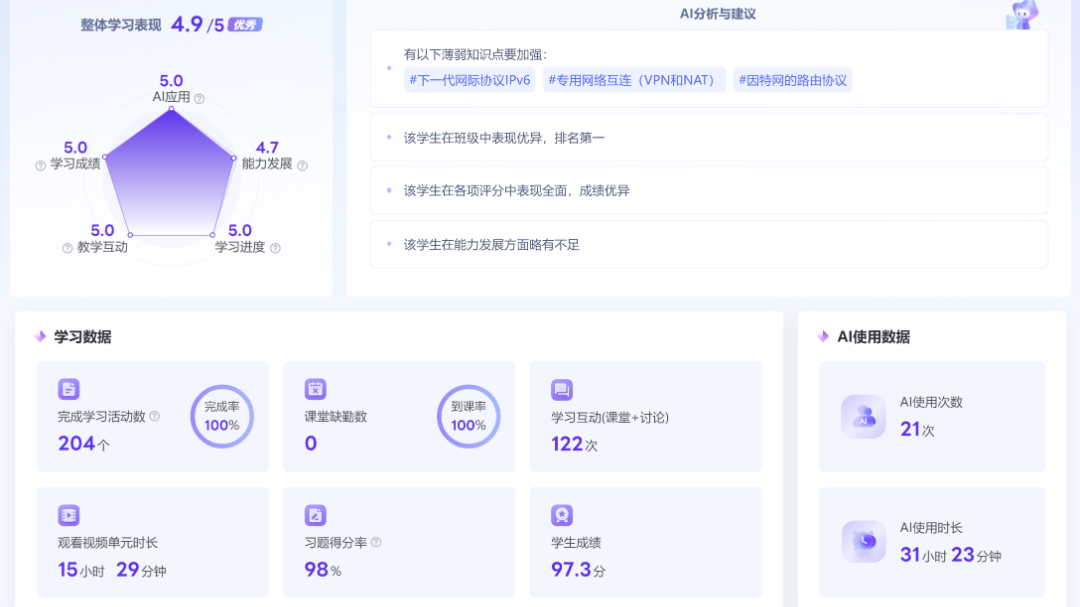Click the 完成学习活动数 document icon

point(69,390)
